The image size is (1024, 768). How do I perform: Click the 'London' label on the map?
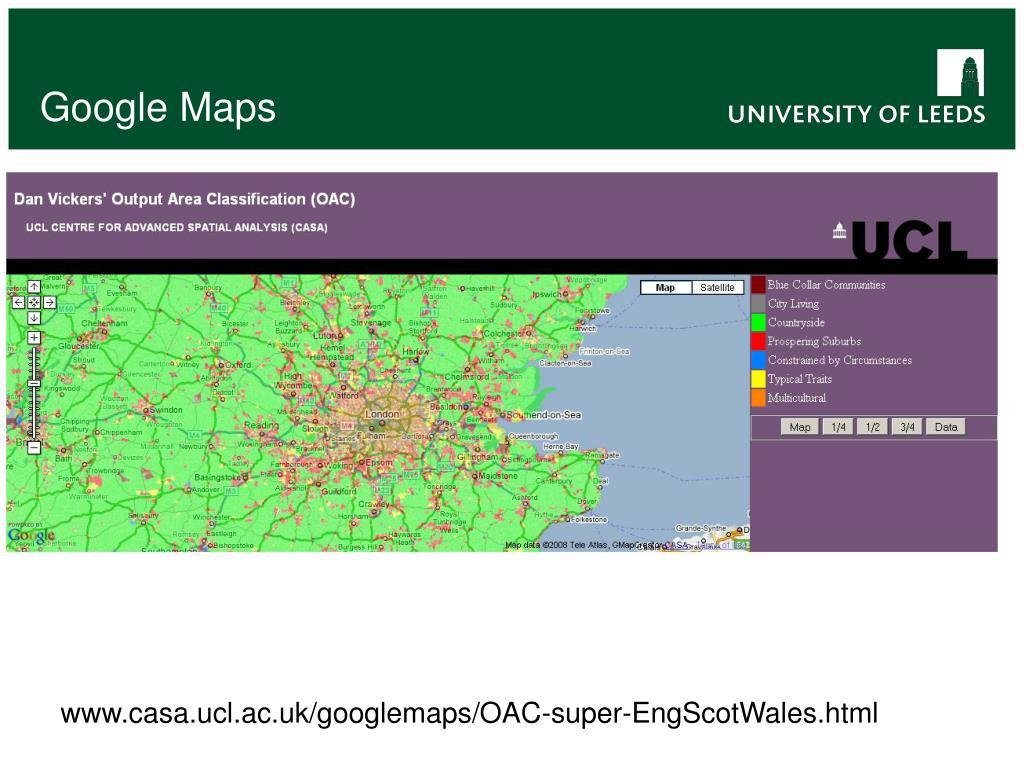[x=382, y=414]
